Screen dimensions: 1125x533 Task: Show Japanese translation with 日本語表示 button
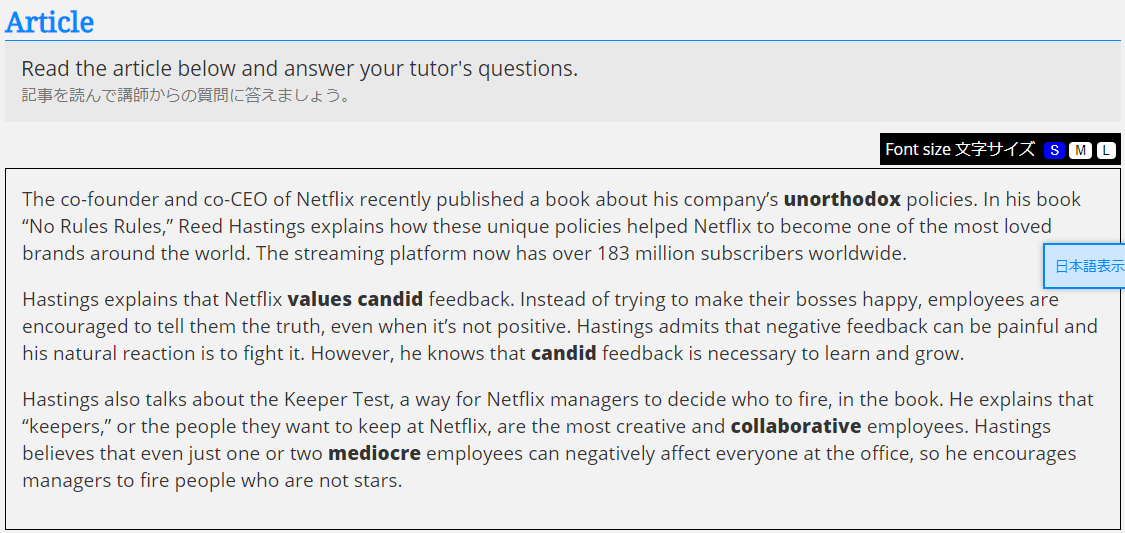pos(1089,266)
